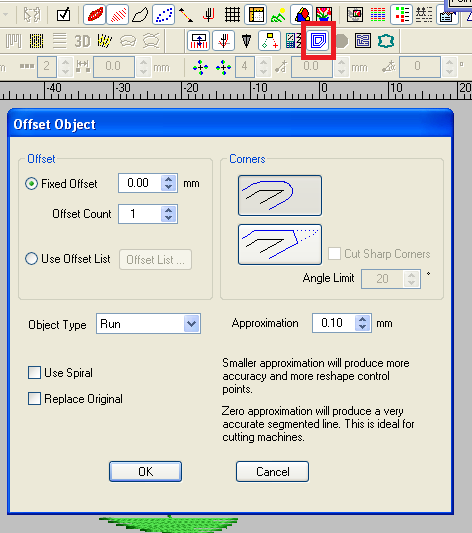Screen dimensions: 472x533
Task: Select the yellow zigzag fill icon
Action: (105, 41)
